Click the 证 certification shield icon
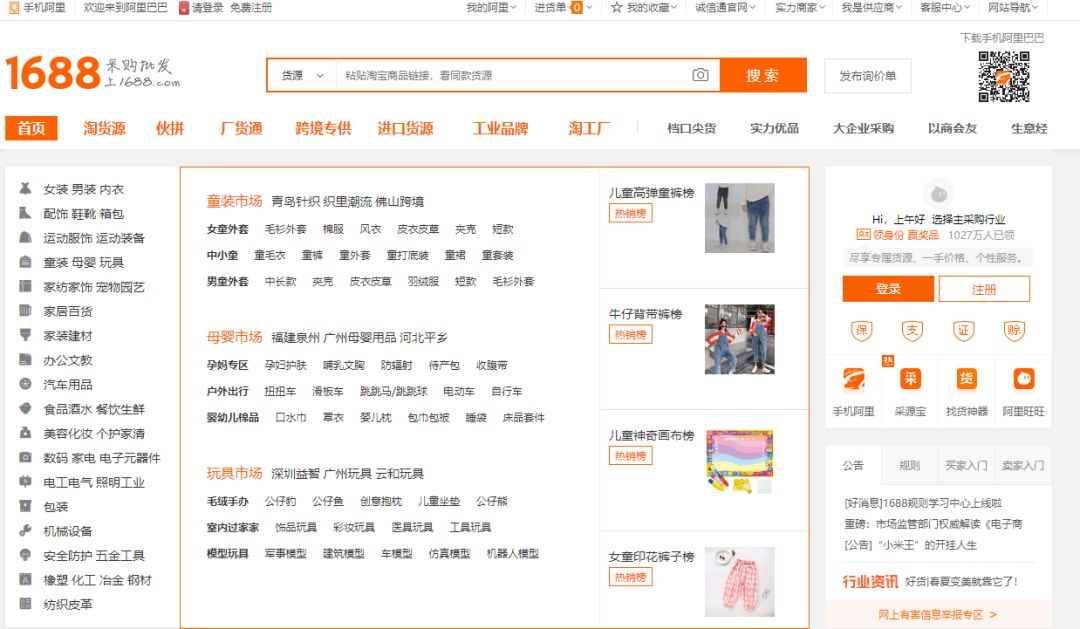The height and width of the screenshot is (629, 1080). (x=964, y=330)
